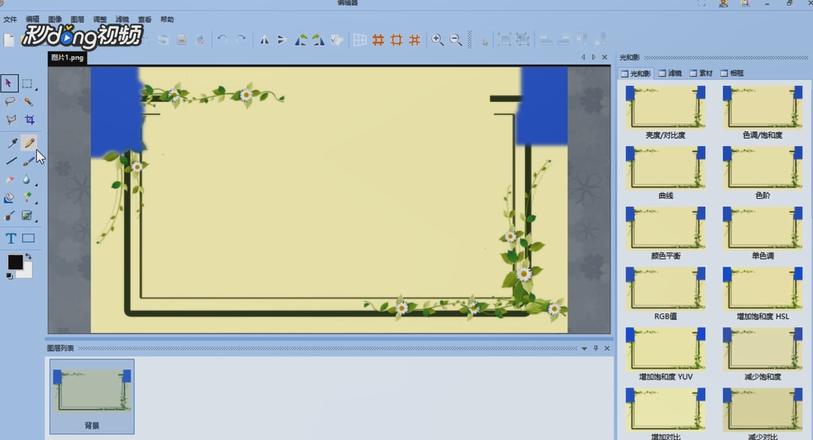Expand the layer list panel dropdown arrow
Screen dimensions: 813x440
click(x=584, y=349)
